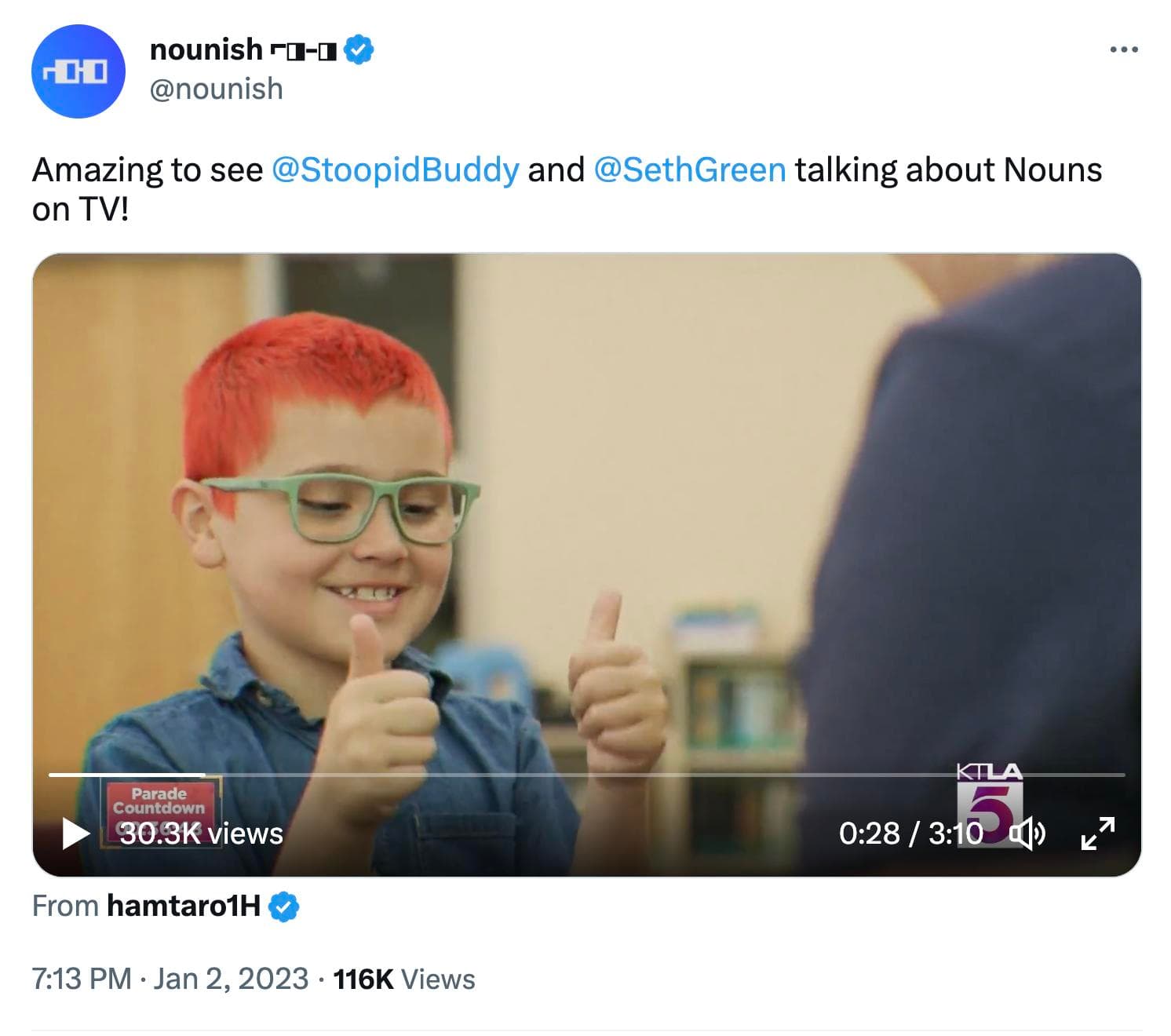Open the tweet timestamp 7:13 PM Jan 2, 2023
1171x1036 pixels.
pos(170,979)
